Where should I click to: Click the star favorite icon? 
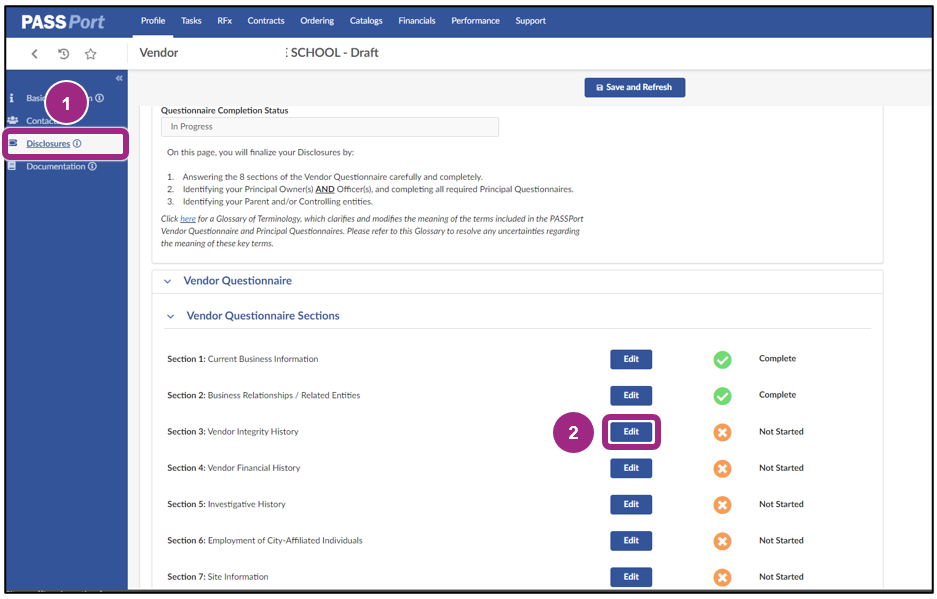(90, 55)
